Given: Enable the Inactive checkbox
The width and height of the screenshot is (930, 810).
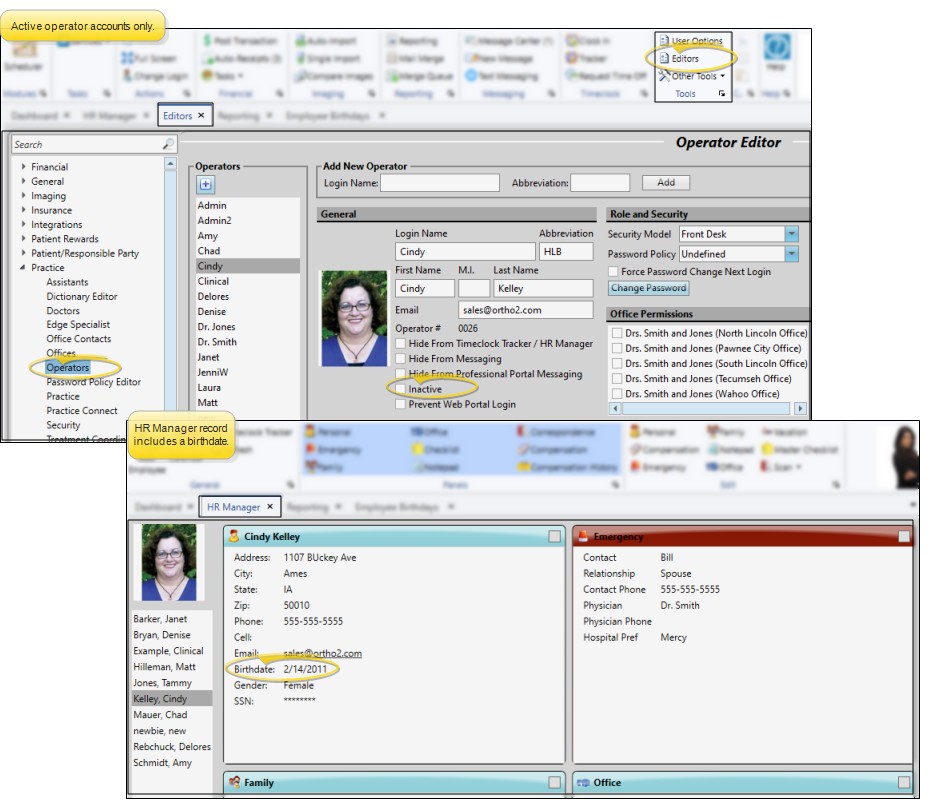Looking at the screenshot, I should [401, 389].
